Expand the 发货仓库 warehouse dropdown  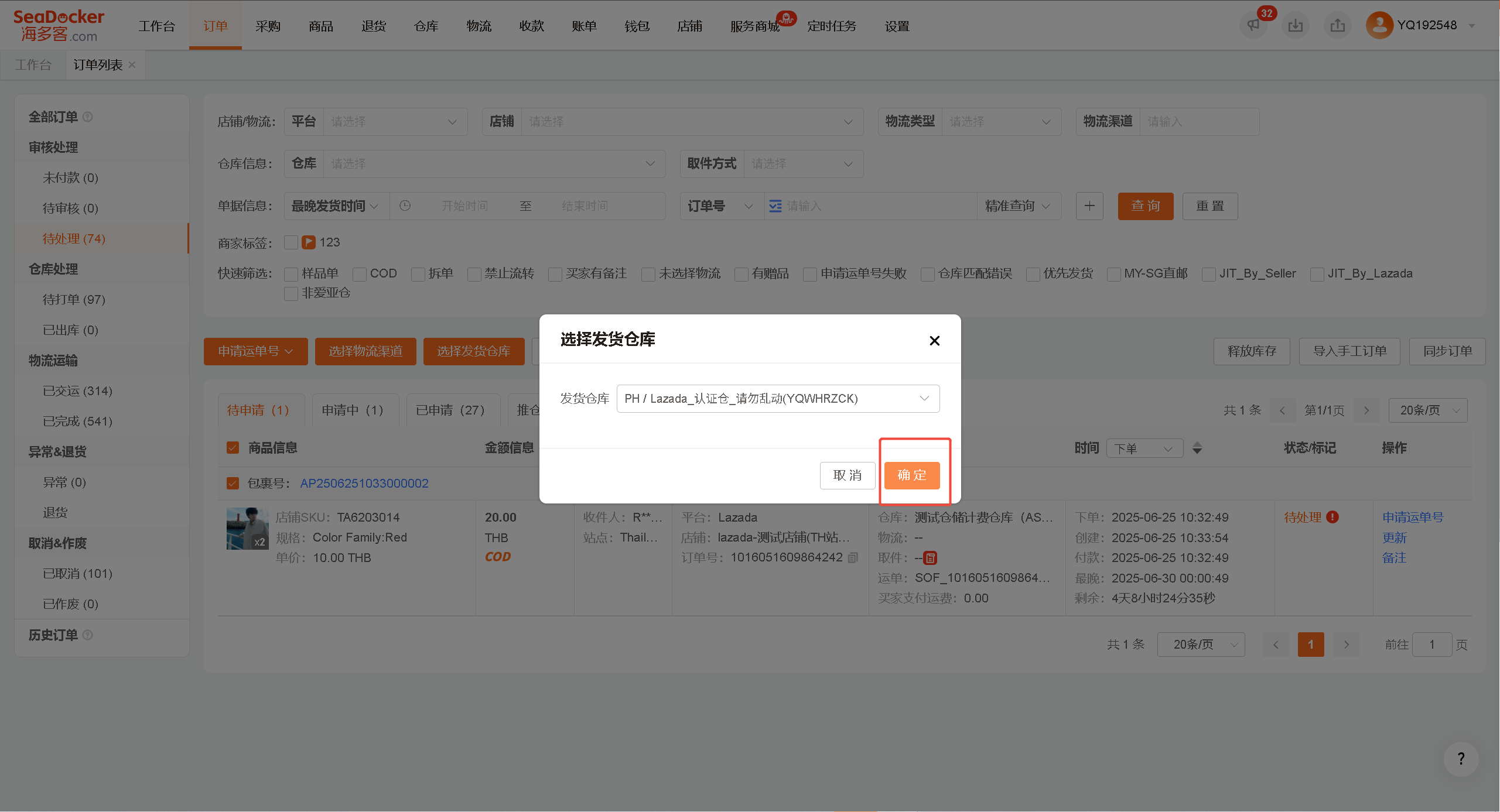point(778,399)
